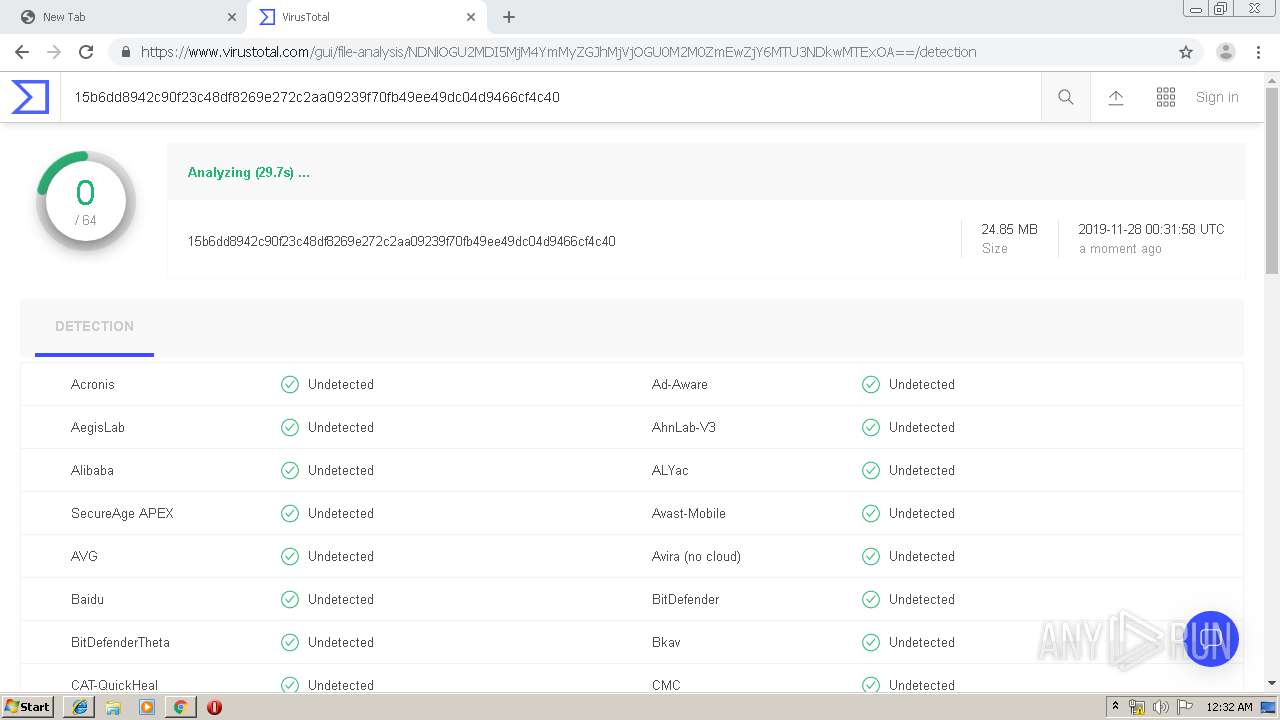Image resolution: width=1280 pixels, height=720 pixels.
Task: Open Windows Explorer folder taskbar icon
Action: pyautogui.click(x=113, y=707)
